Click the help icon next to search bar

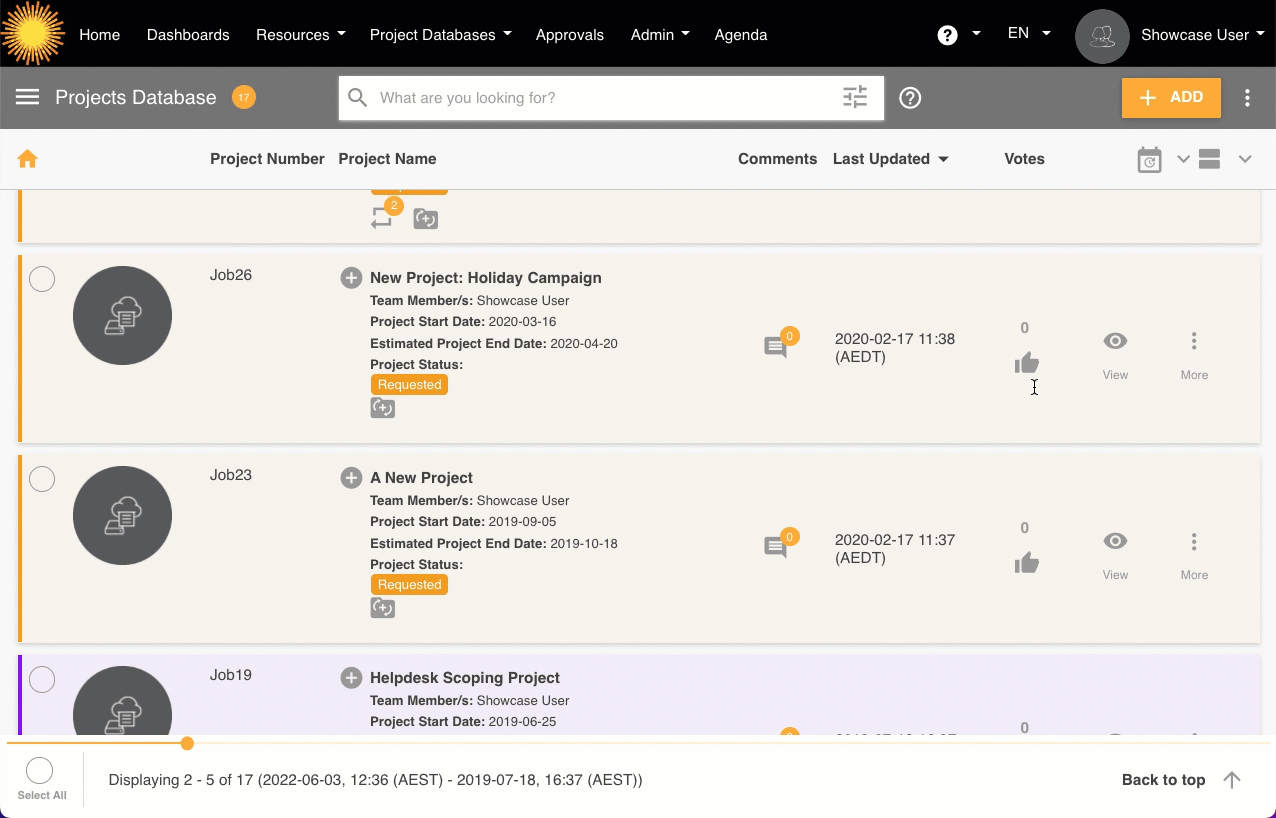point(909,98)
